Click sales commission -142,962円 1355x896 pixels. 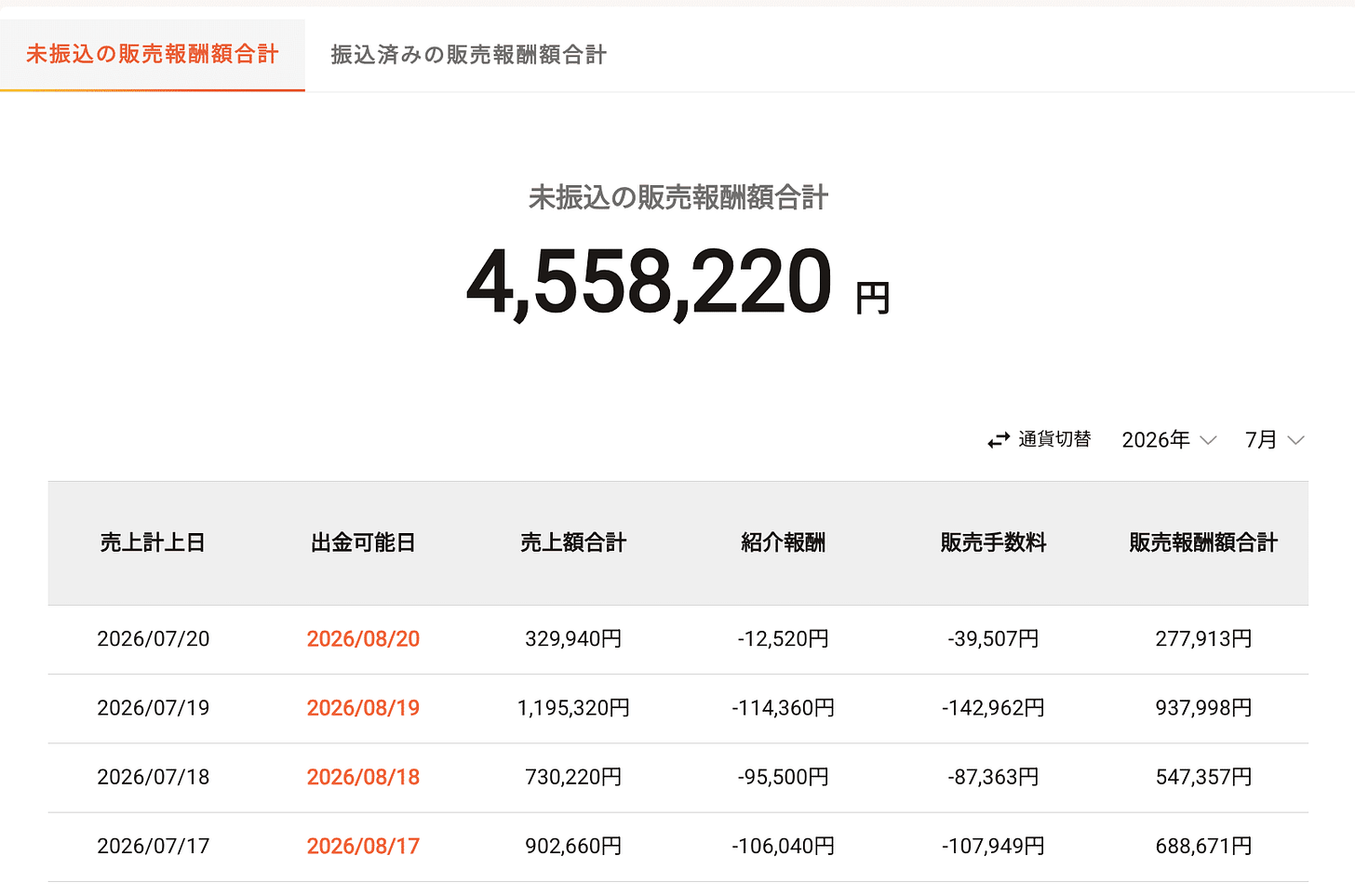point(993,708)
